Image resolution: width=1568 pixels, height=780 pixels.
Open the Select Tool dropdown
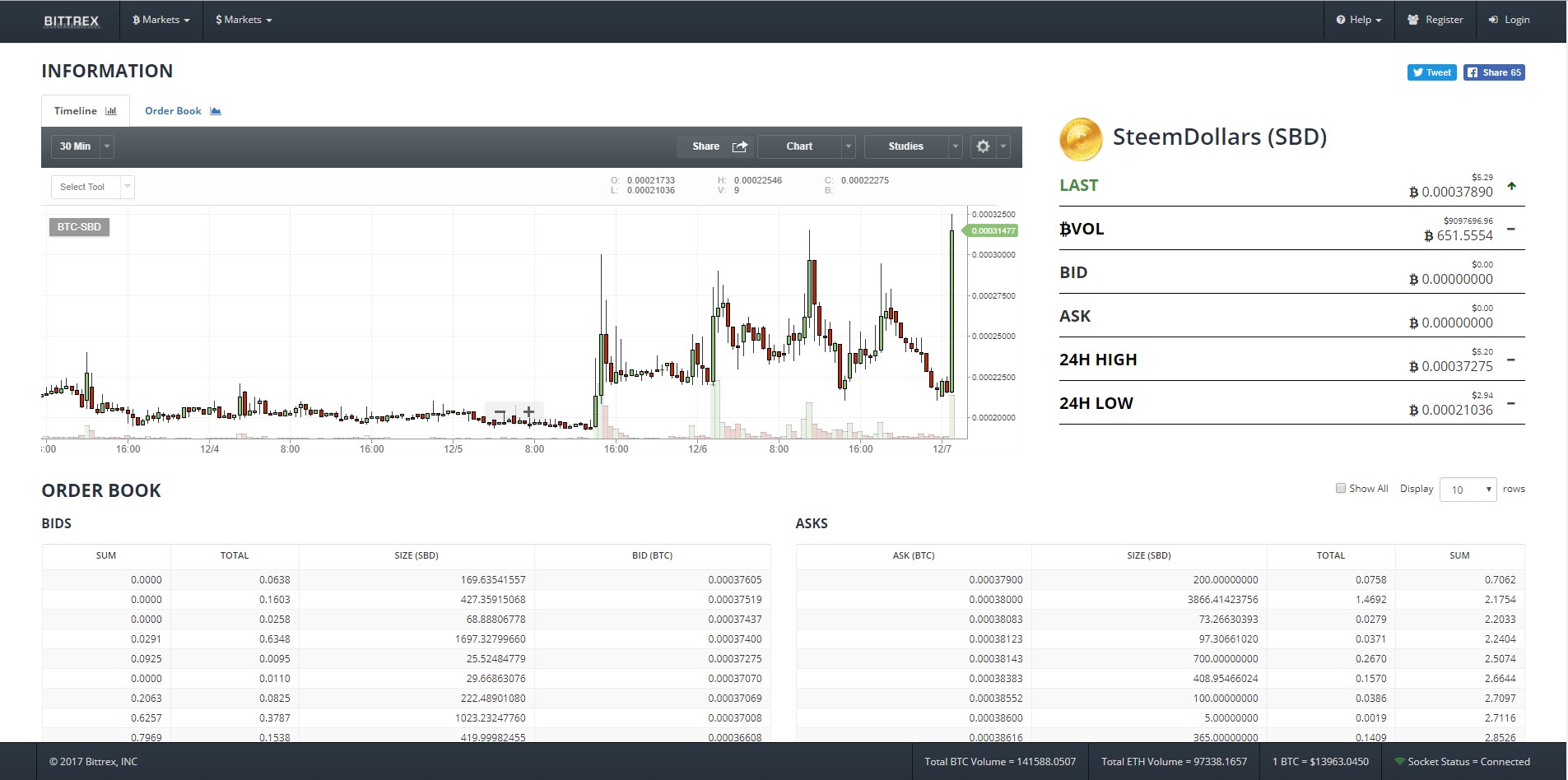coord(92,187)
